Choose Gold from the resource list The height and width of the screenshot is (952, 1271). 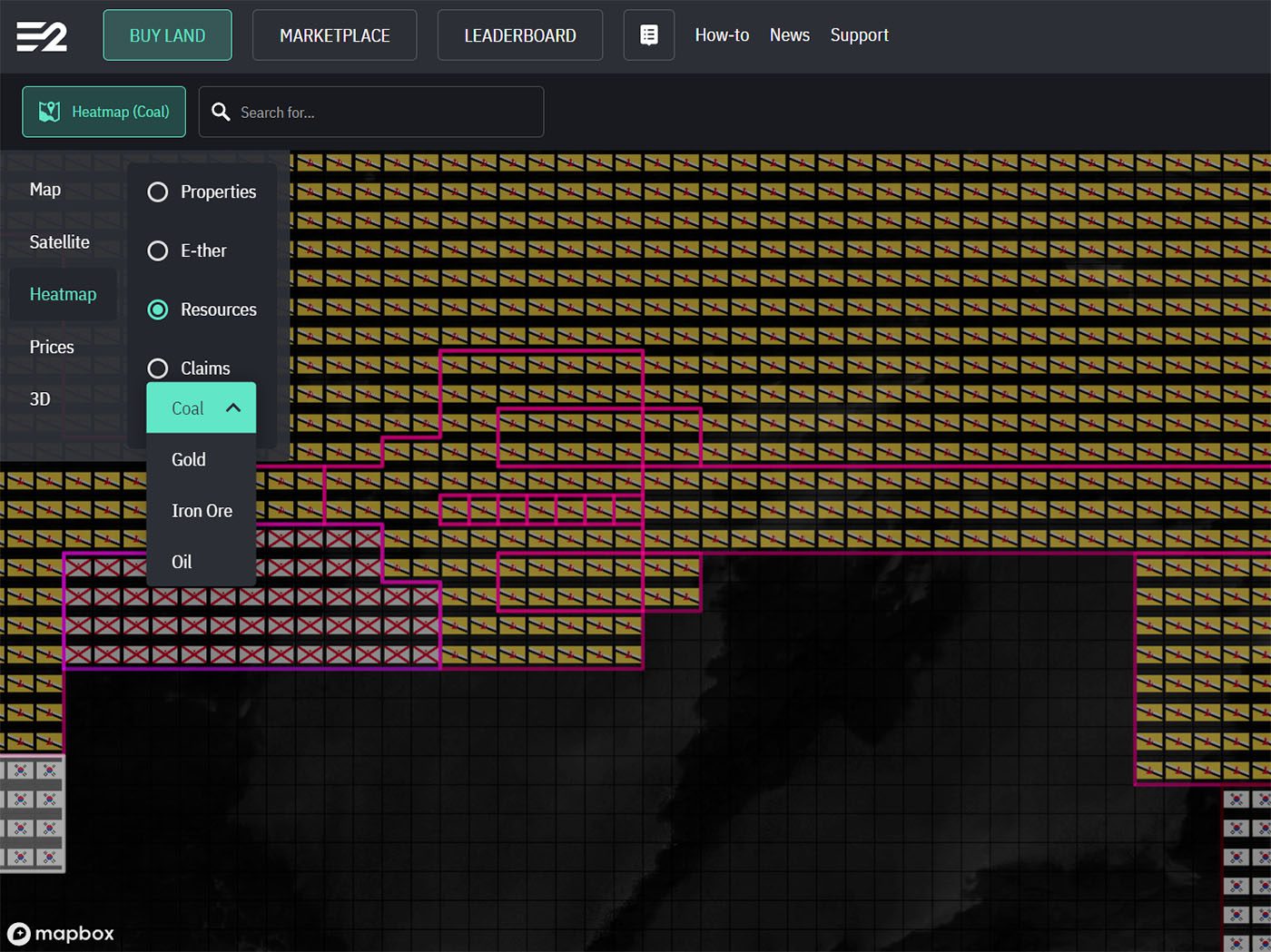tap(189, 459)
